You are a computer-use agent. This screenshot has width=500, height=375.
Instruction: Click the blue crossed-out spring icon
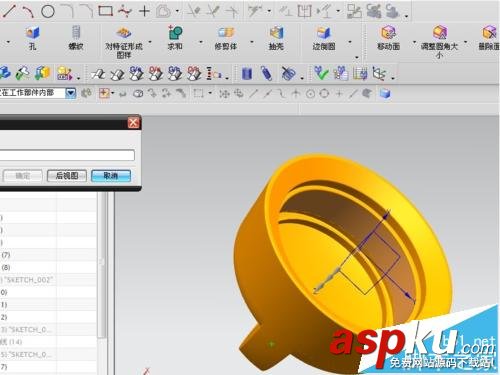tap(288, 73)
